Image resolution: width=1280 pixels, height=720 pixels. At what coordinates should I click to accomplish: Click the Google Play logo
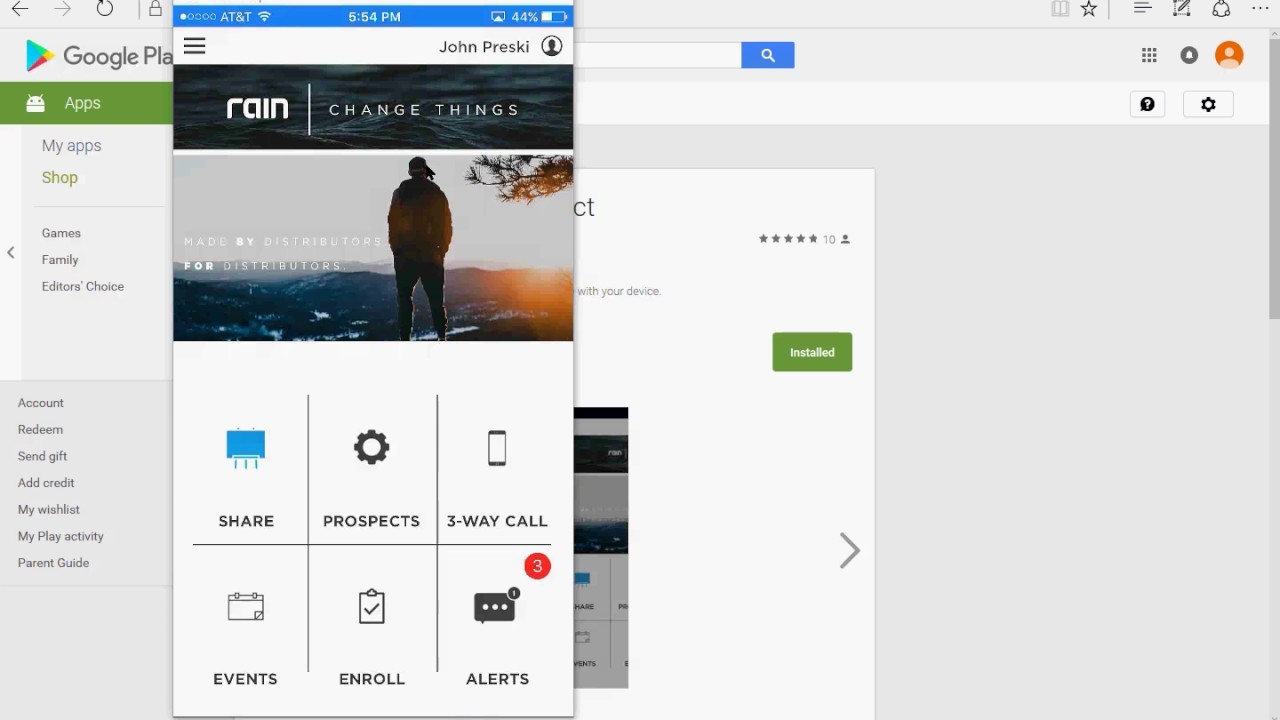click(98, 57)
